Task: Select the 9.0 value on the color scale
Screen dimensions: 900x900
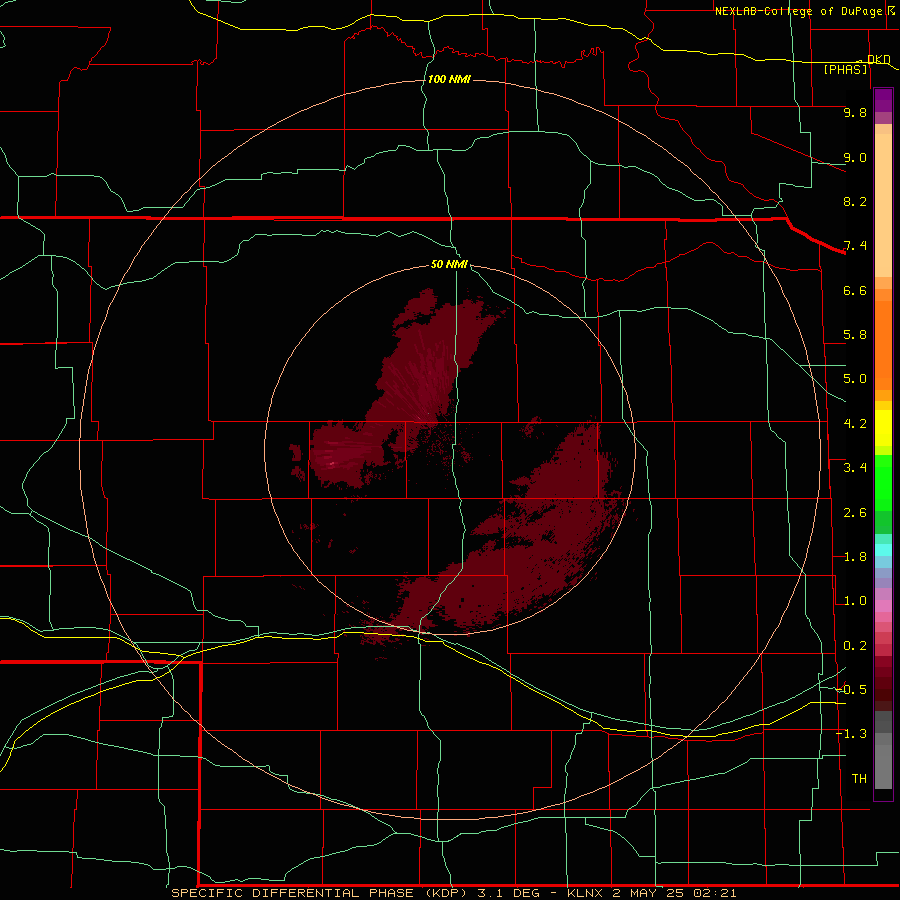Action: (x=855, y=157)
